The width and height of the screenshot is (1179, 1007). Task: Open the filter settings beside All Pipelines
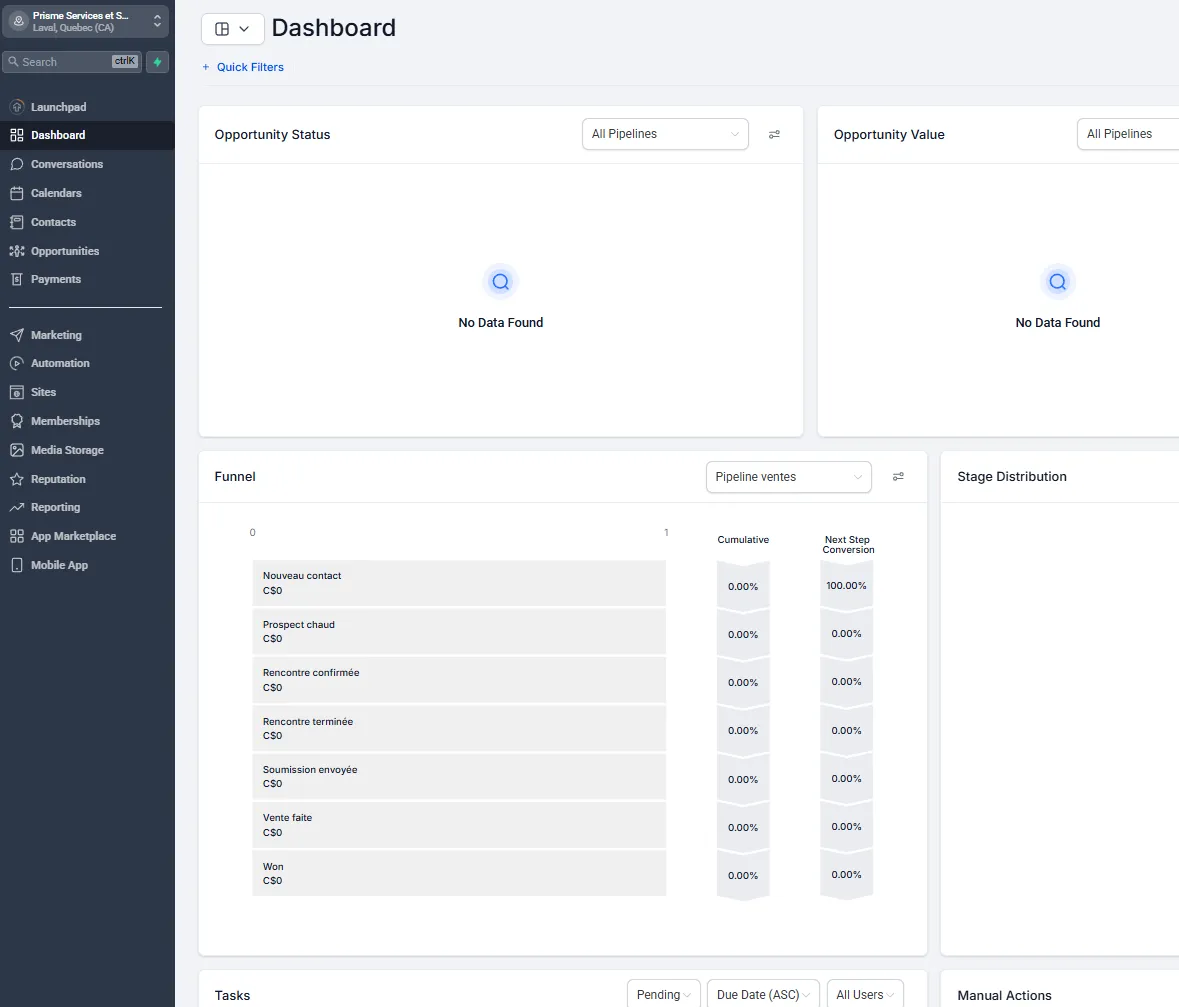774,134
